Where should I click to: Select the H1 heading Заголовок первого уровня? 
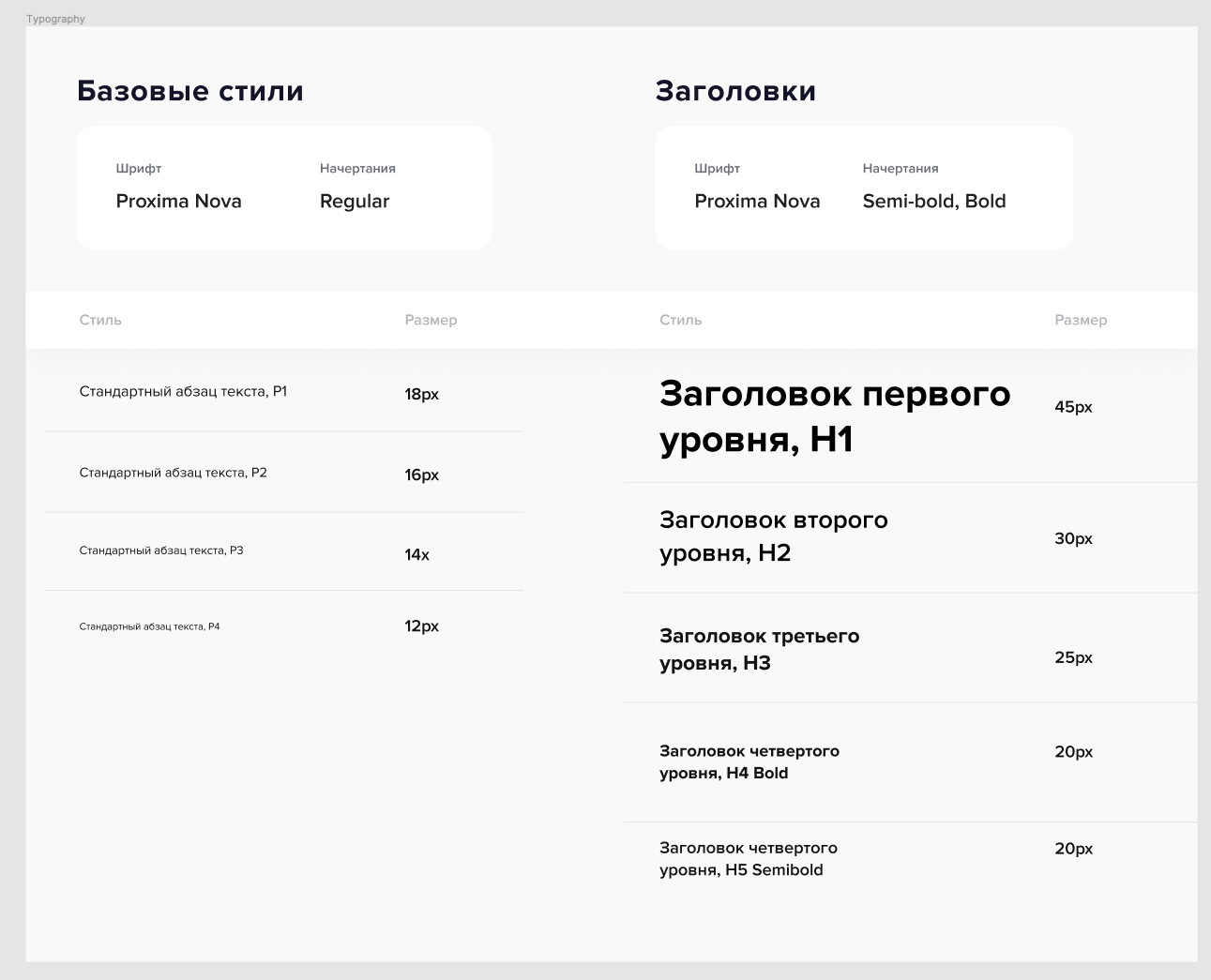(835, 415)
